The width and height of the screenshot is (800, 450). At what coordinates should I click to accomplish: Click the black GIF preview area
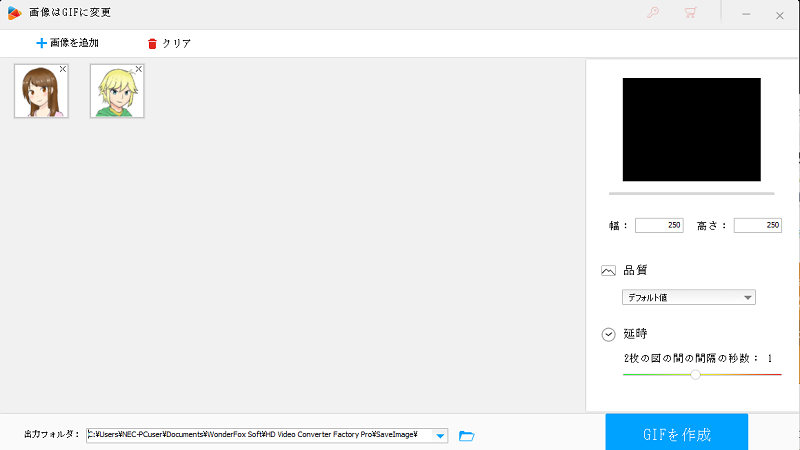pos(691,130)
